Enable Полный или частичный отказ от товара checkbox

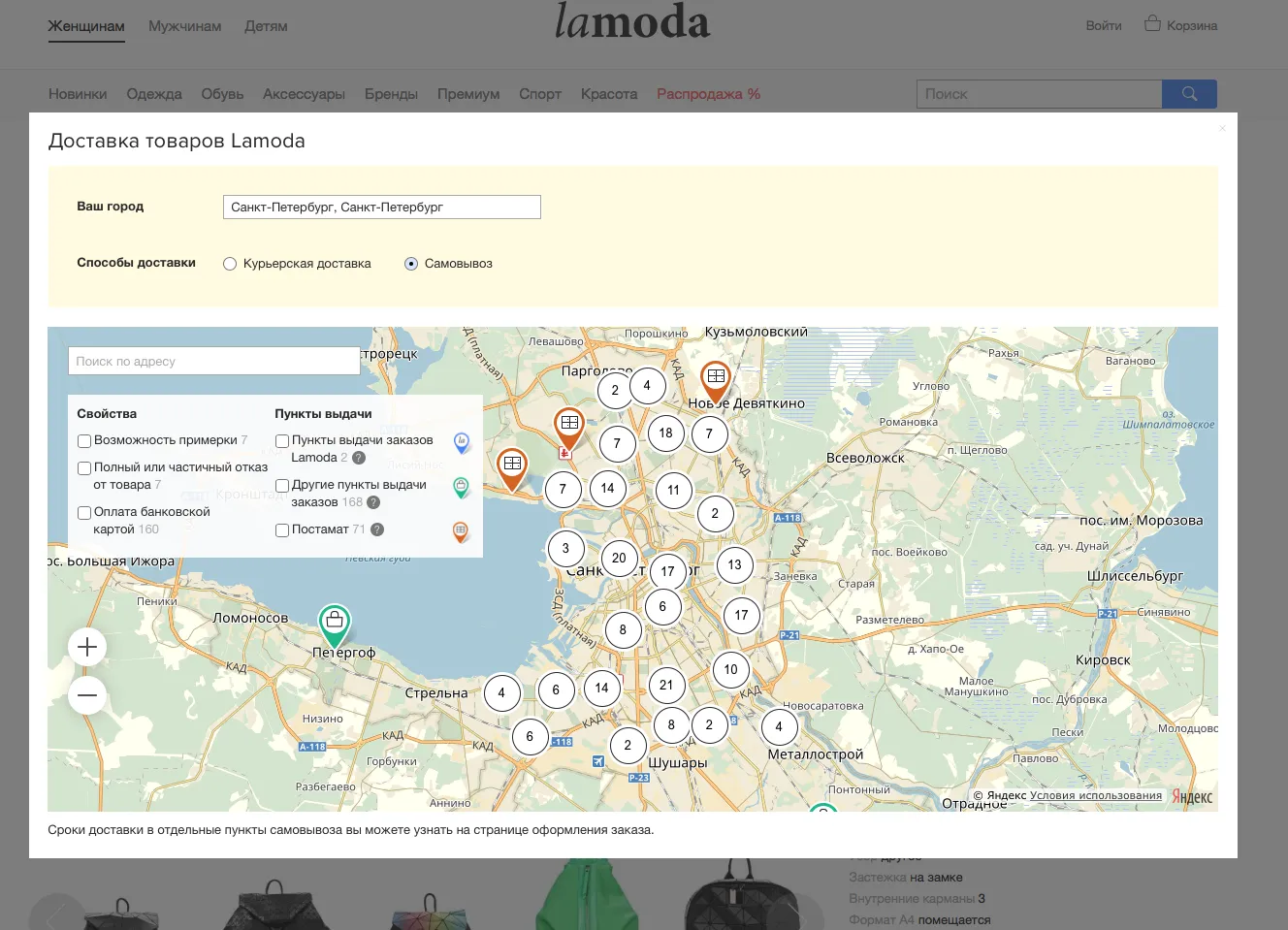point(84,468)
